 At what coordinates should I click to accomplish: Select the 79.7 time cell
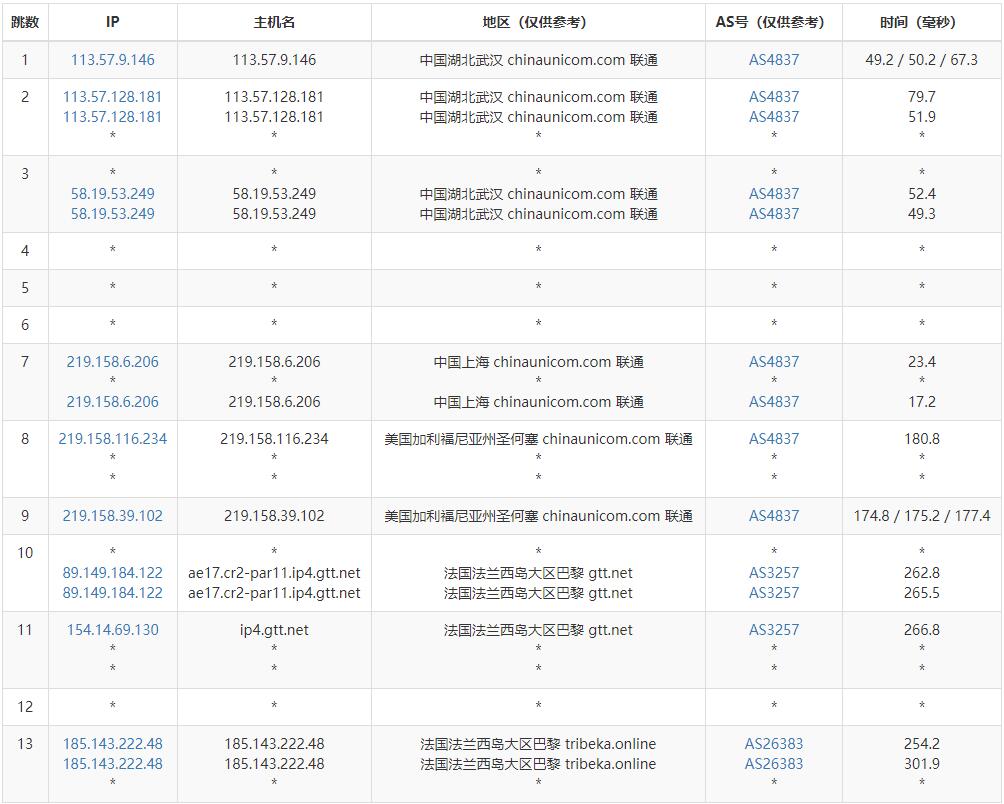(x=921, y=97)
